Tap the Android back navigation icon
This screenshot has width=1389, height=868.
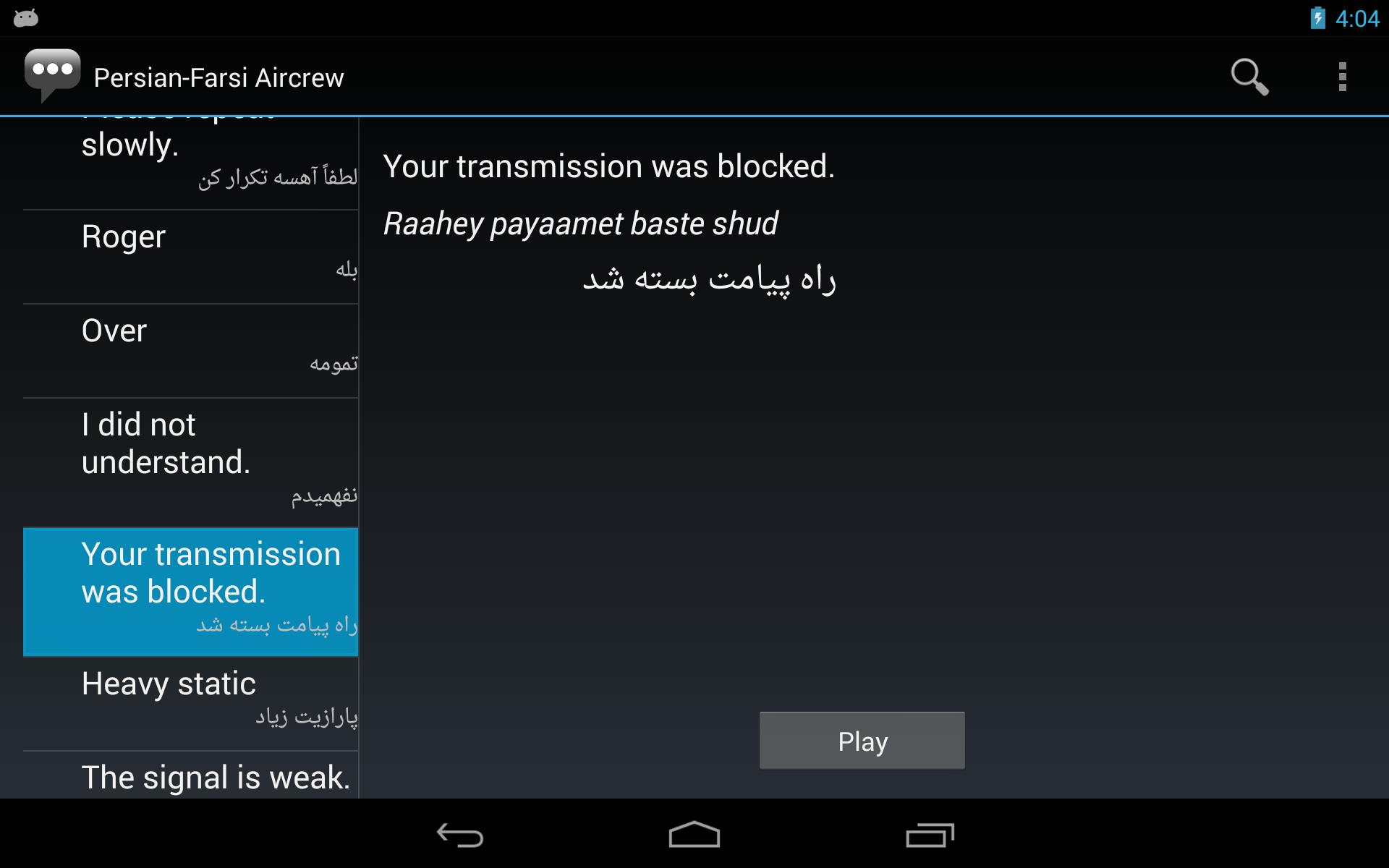(460, 835)
